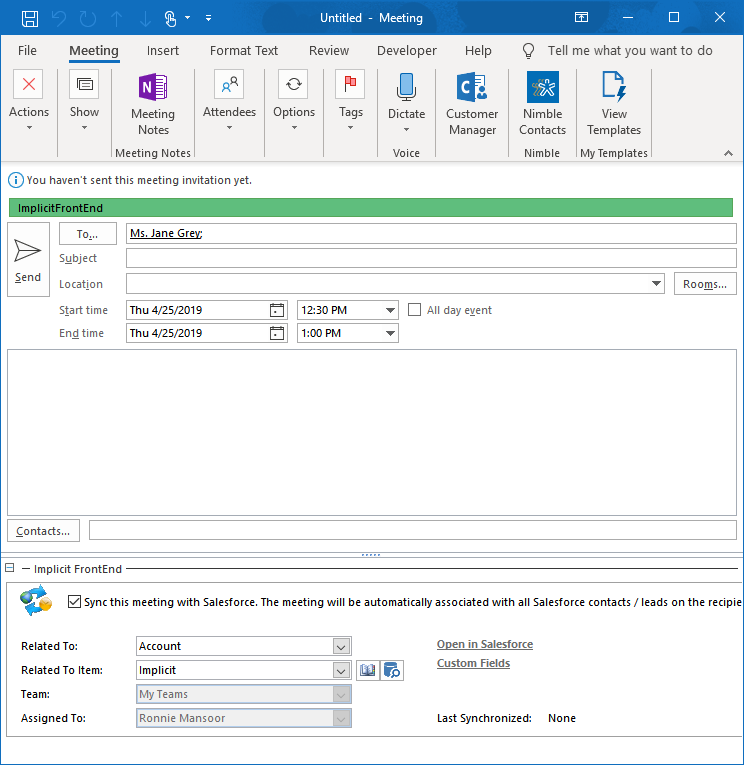Screen dimensions: 750x765
Task: Click the Rooms... button
Action: pos(705,284)
